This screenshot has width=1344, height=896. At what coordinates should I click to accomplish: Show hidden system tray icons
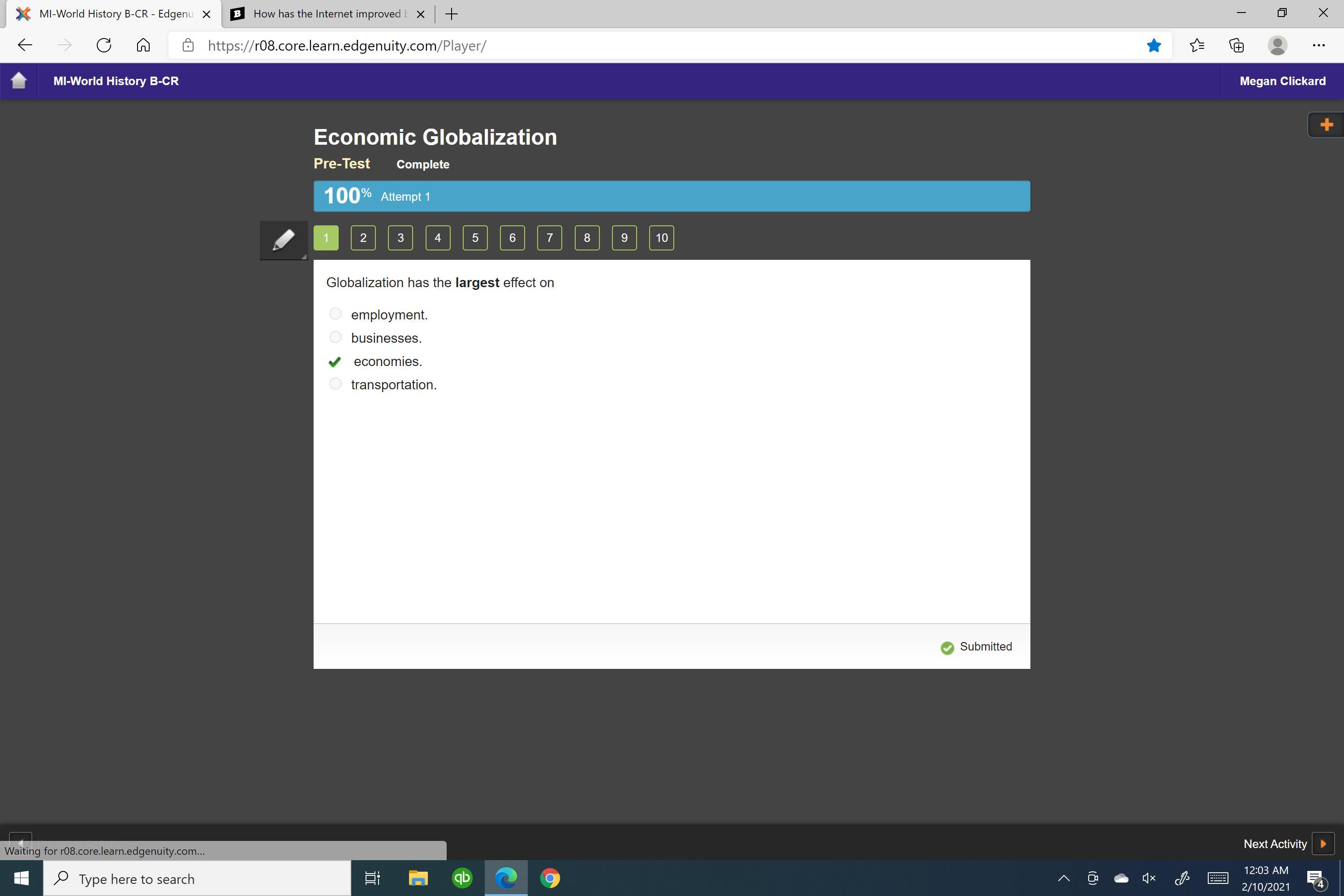click(x=1064, y=878)
